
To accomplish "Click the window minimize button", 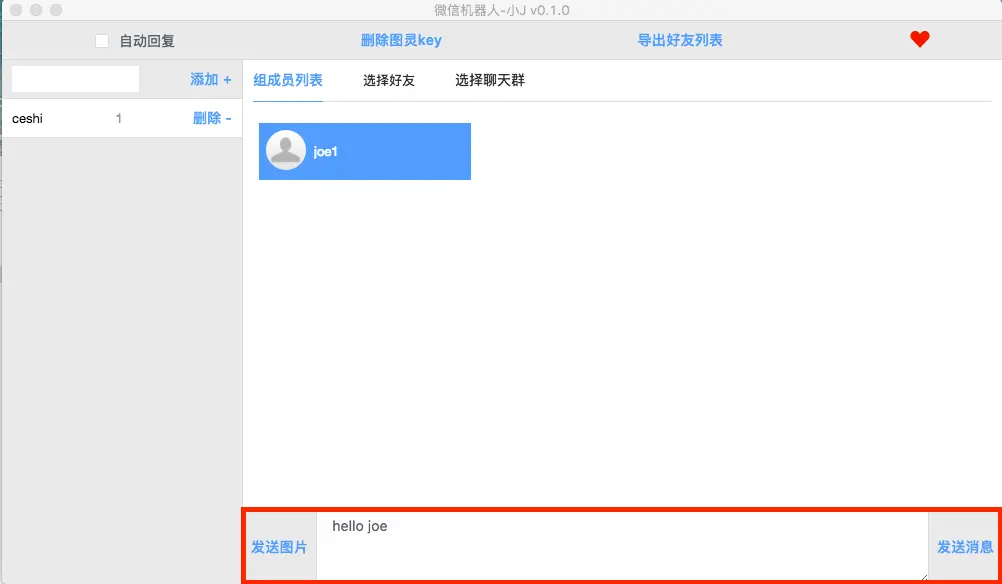I will point(36,10).
